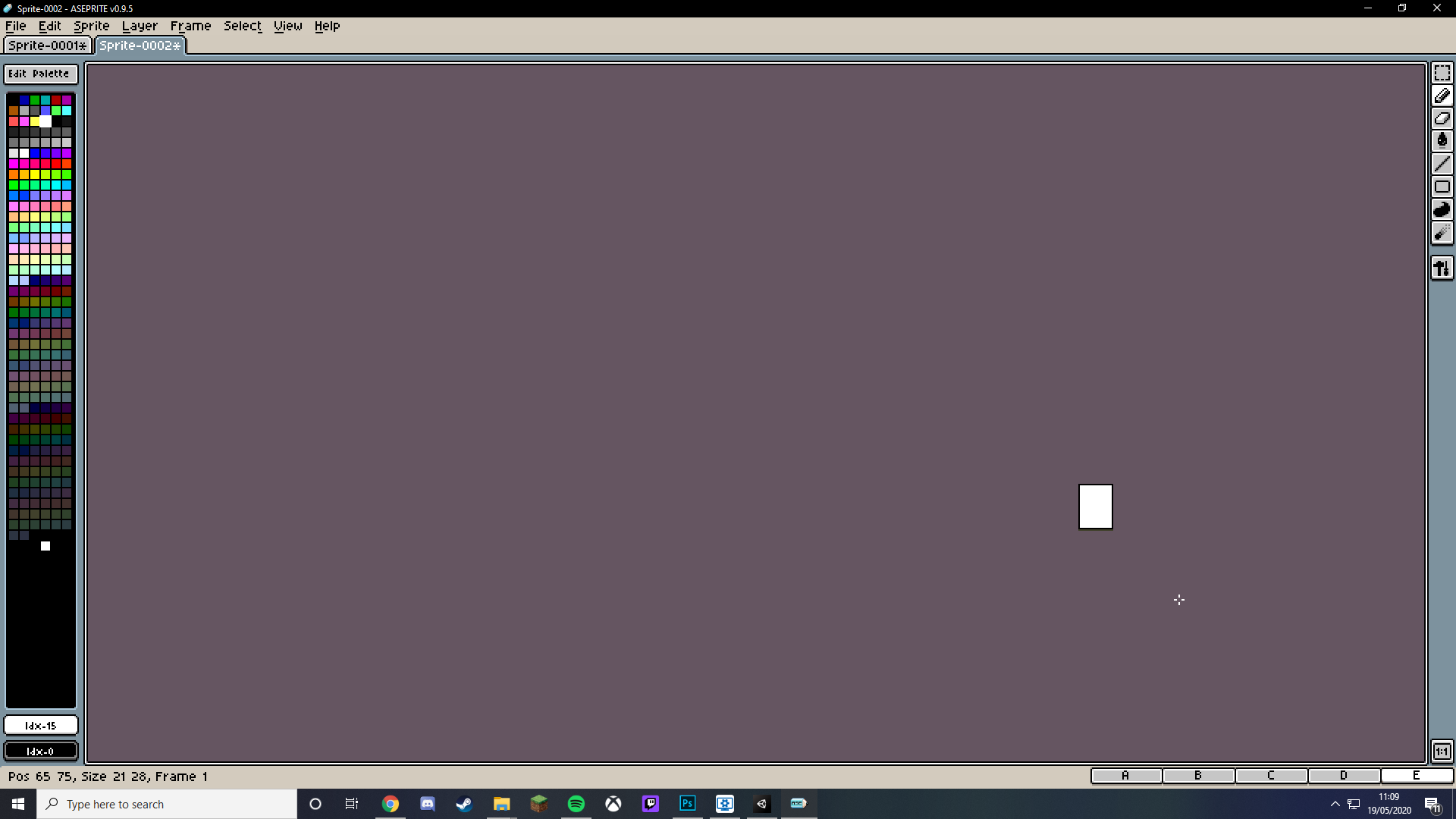Open Photoshop from the taskbar
Image resolution: width=1456 pixels, height=819 pixels.
click(687, 804)
